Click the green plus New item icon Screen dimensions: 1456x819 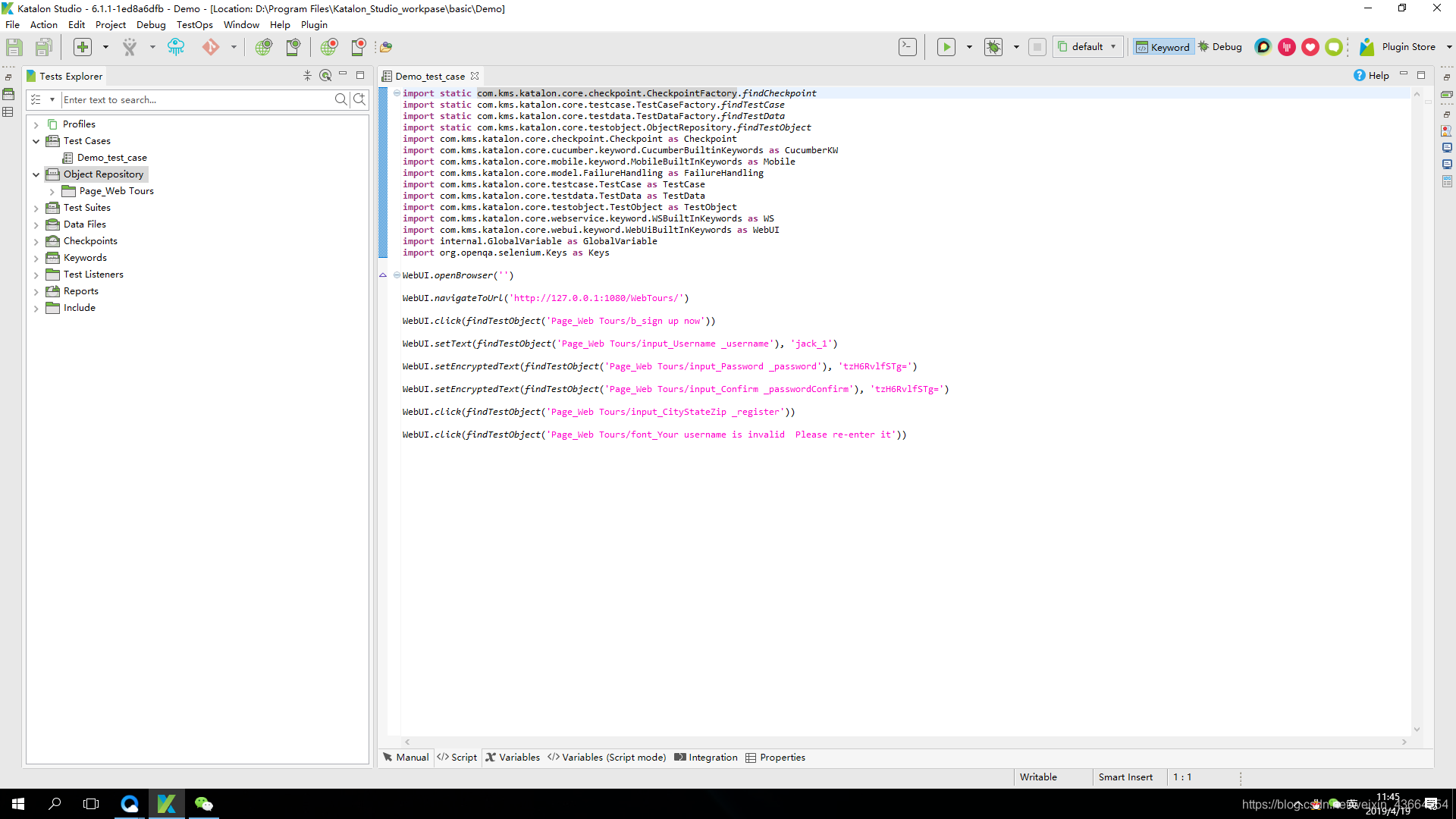coord(83,47)
